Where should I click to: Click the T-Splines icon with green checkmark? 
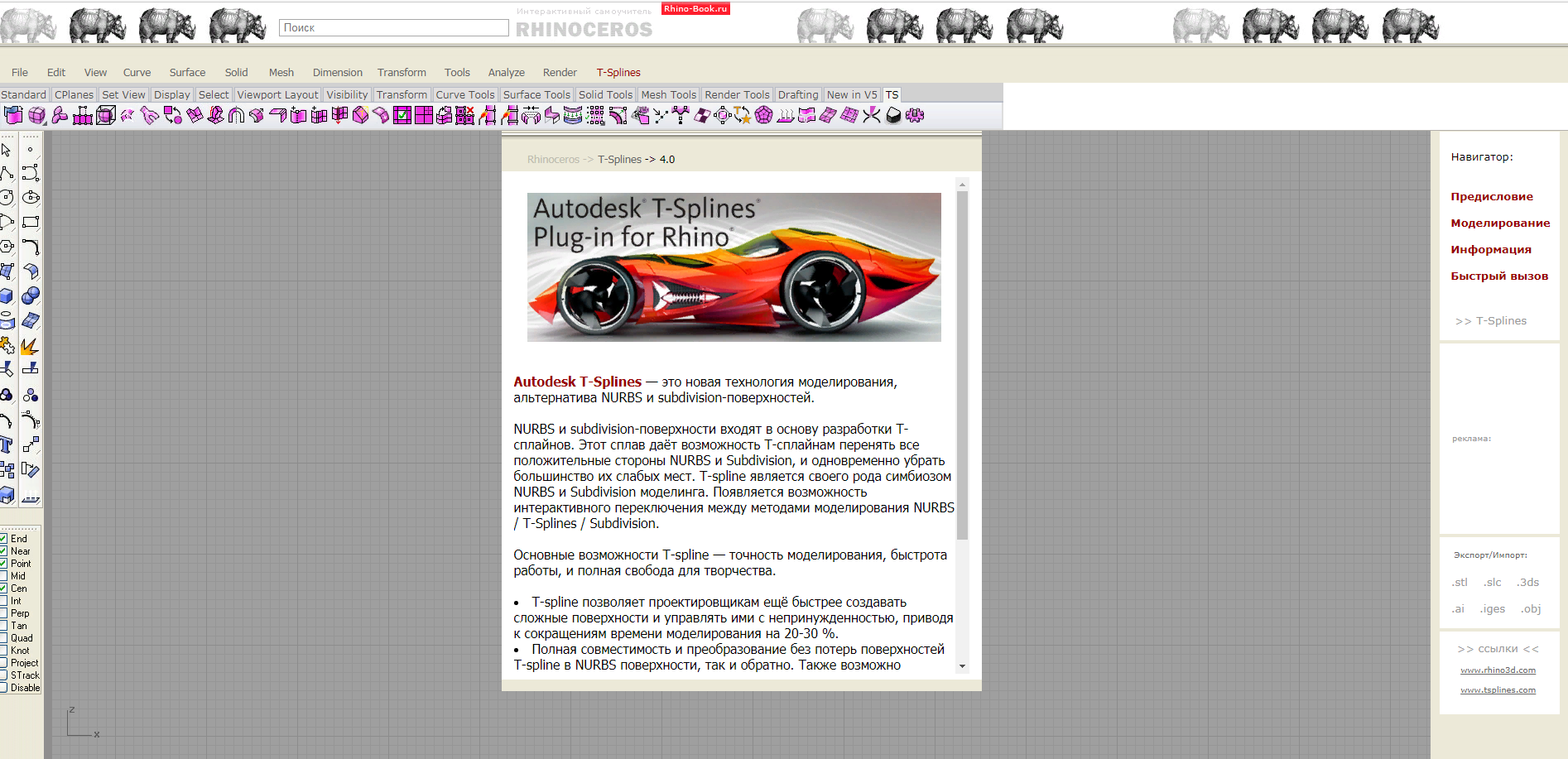(402, 116)
